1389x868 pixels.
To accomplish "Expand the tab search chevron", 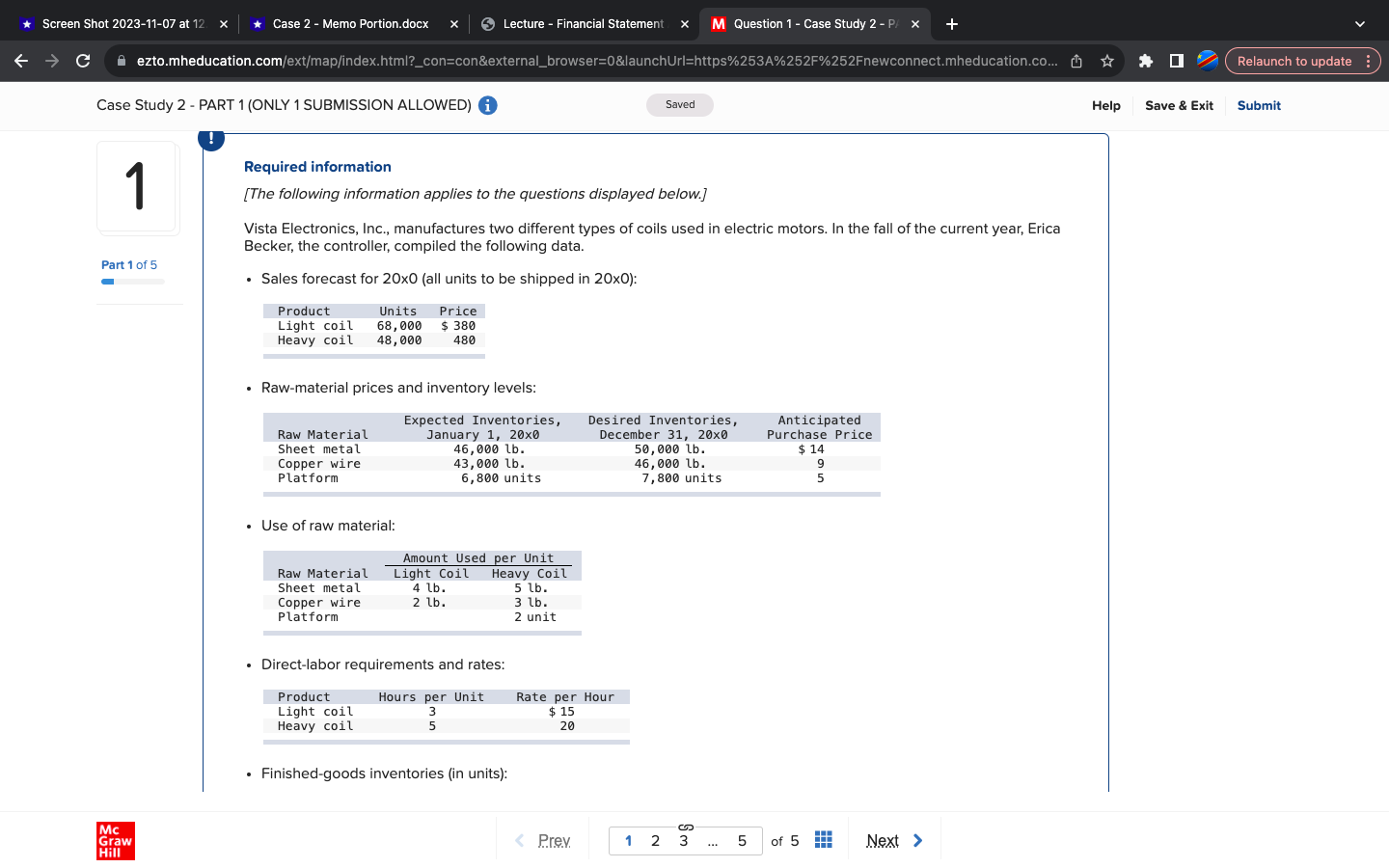I will click(x=1360, y=24).
